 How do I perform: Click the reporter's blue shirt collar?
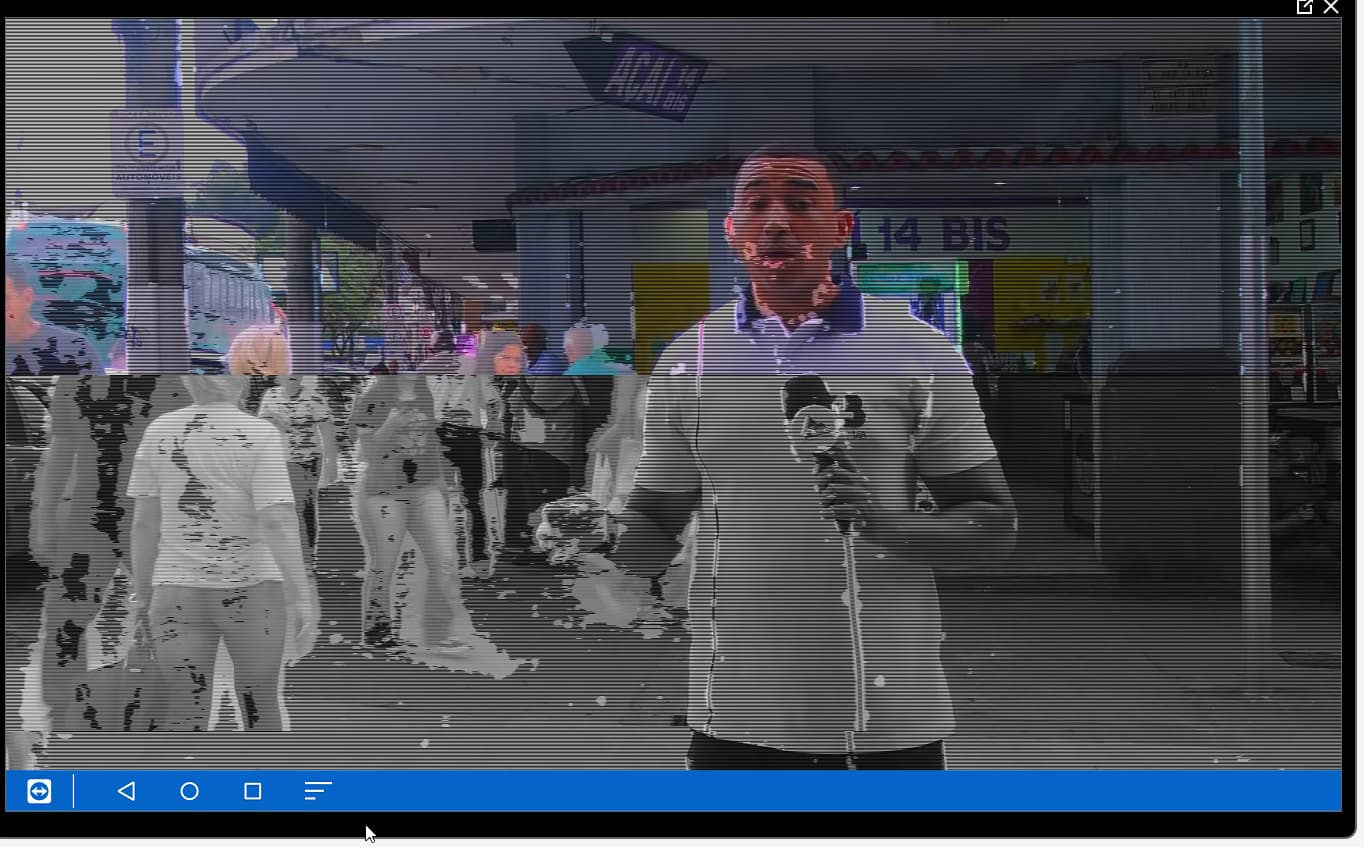click(800, 310)
